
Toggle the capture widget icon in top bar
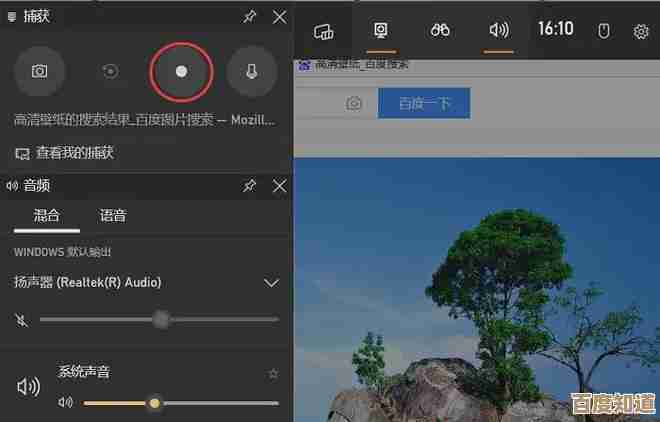pos(381,30)
